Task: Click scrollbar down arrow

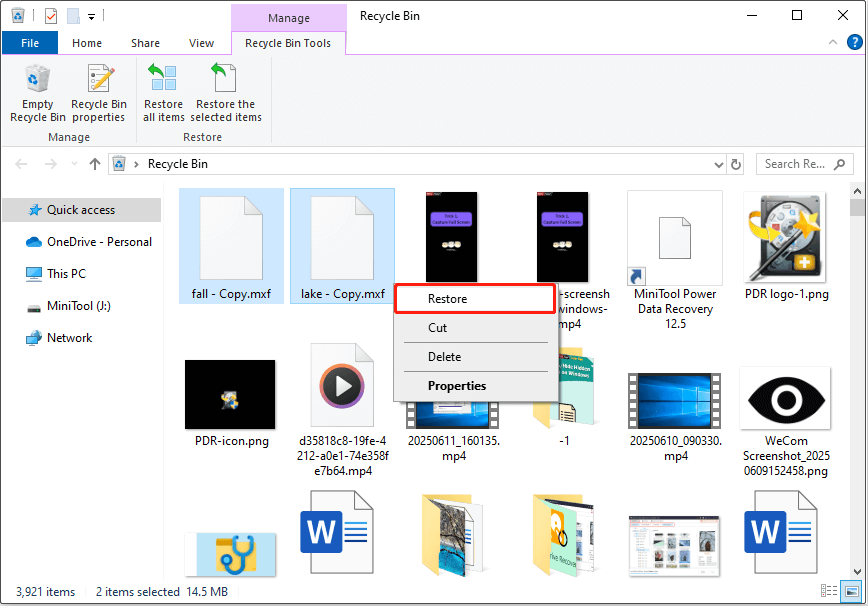Action: [857, 572]
